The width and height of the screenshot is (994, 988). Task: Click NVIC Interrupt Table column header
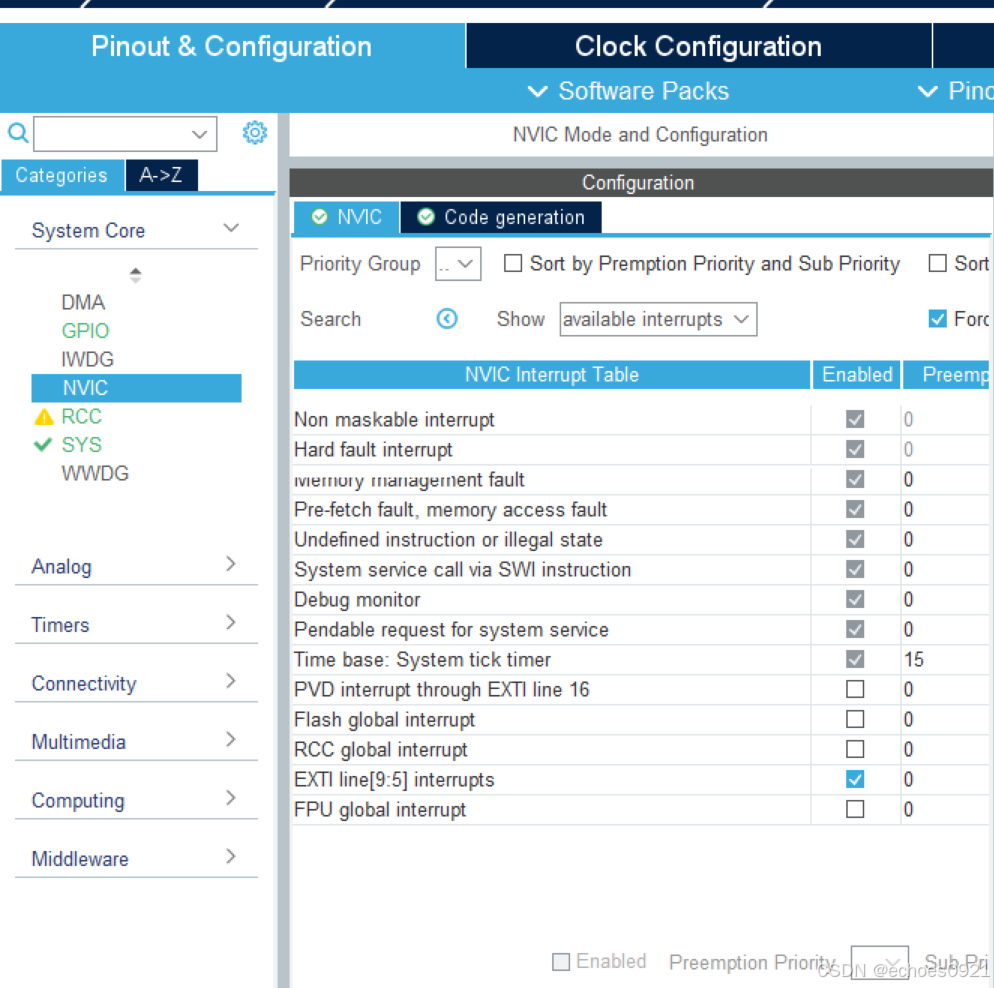point(552,375)
